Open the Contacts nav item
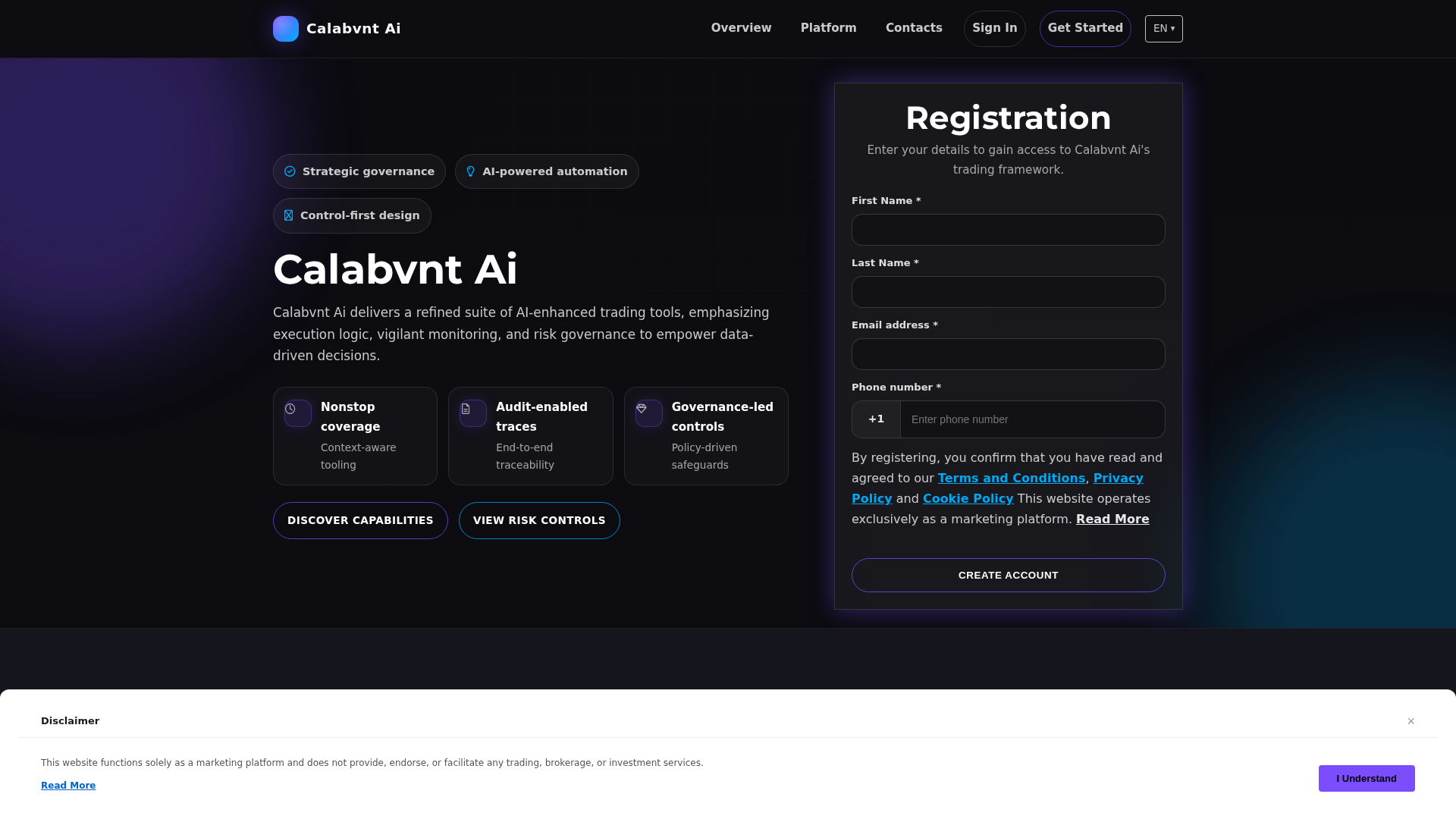The height and width of the screenshot is (819, 1456). coord(914,28)
